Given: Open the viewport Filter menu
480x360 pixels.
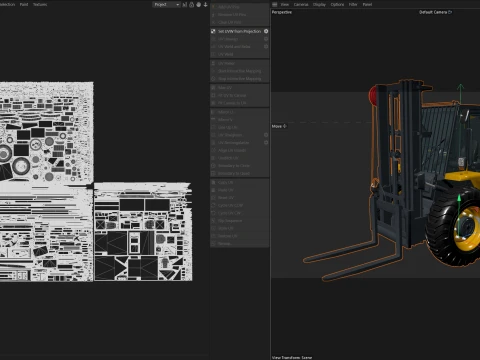Looking at the screenshot, I should coord(353,4).
